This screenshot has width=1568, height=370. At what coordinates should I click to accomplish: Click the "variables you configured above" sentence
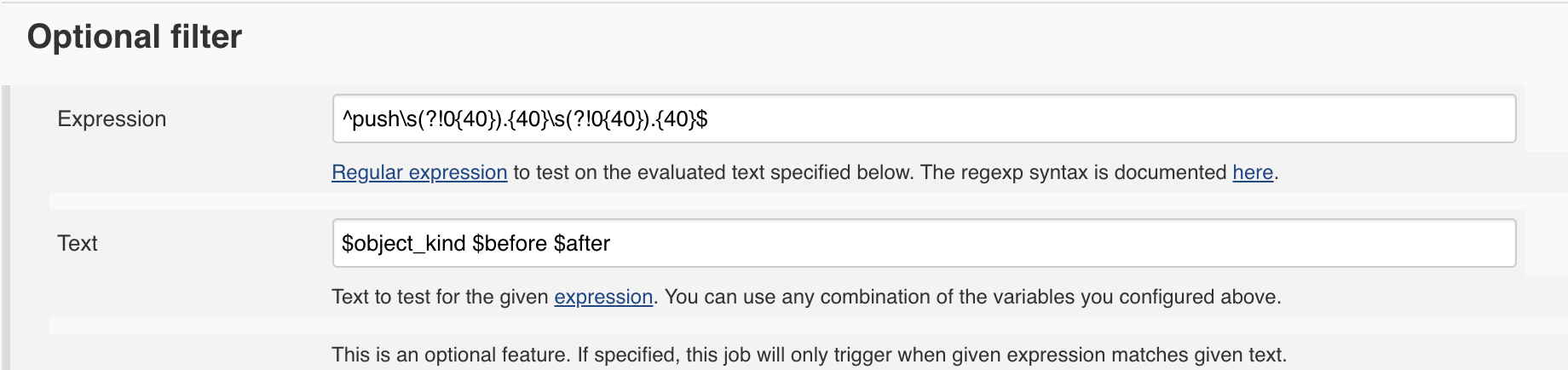point(1120,297)
